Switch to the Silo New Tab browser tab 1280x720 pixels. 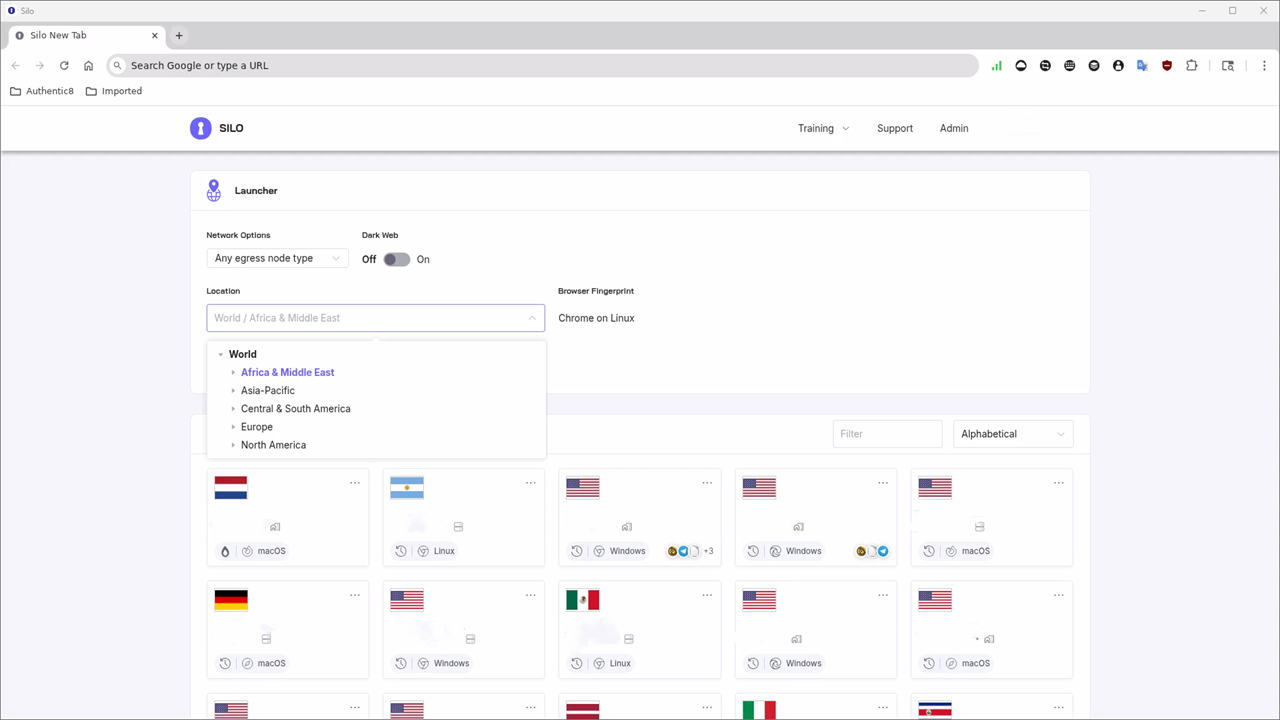tap(86, 35)
